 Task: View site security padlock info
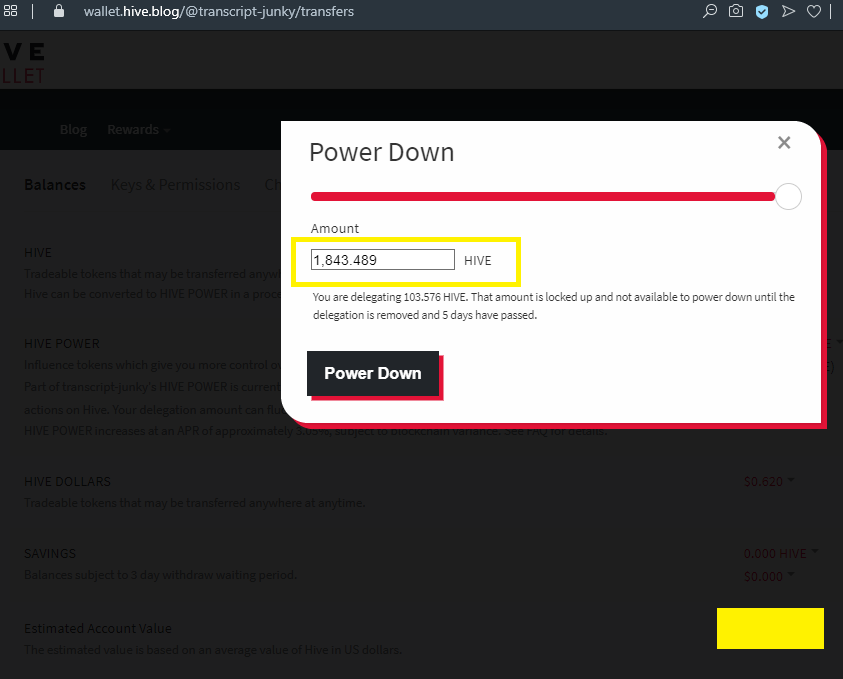click(x=59, y=11)
